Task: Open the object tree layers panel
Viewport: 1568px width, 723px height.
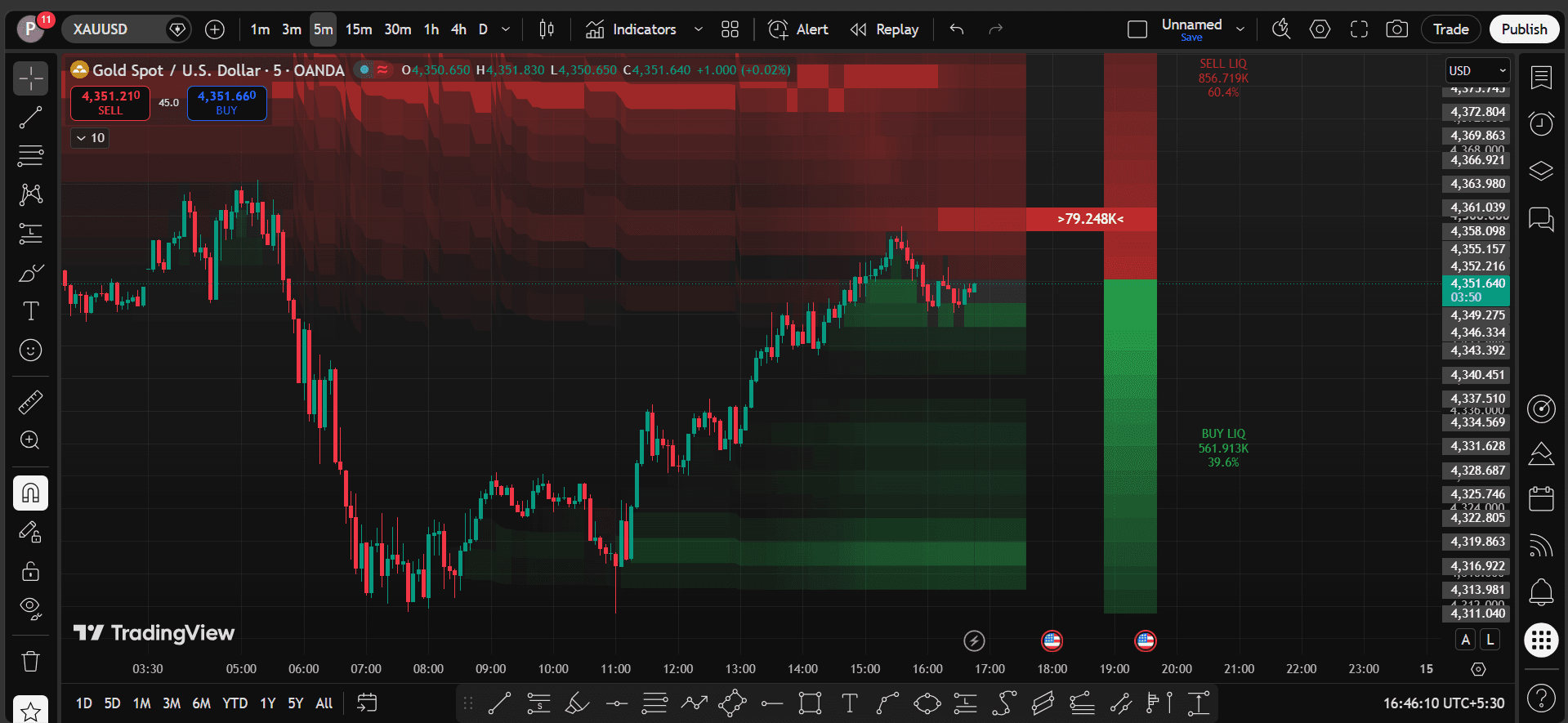Action: [1541, 172]
